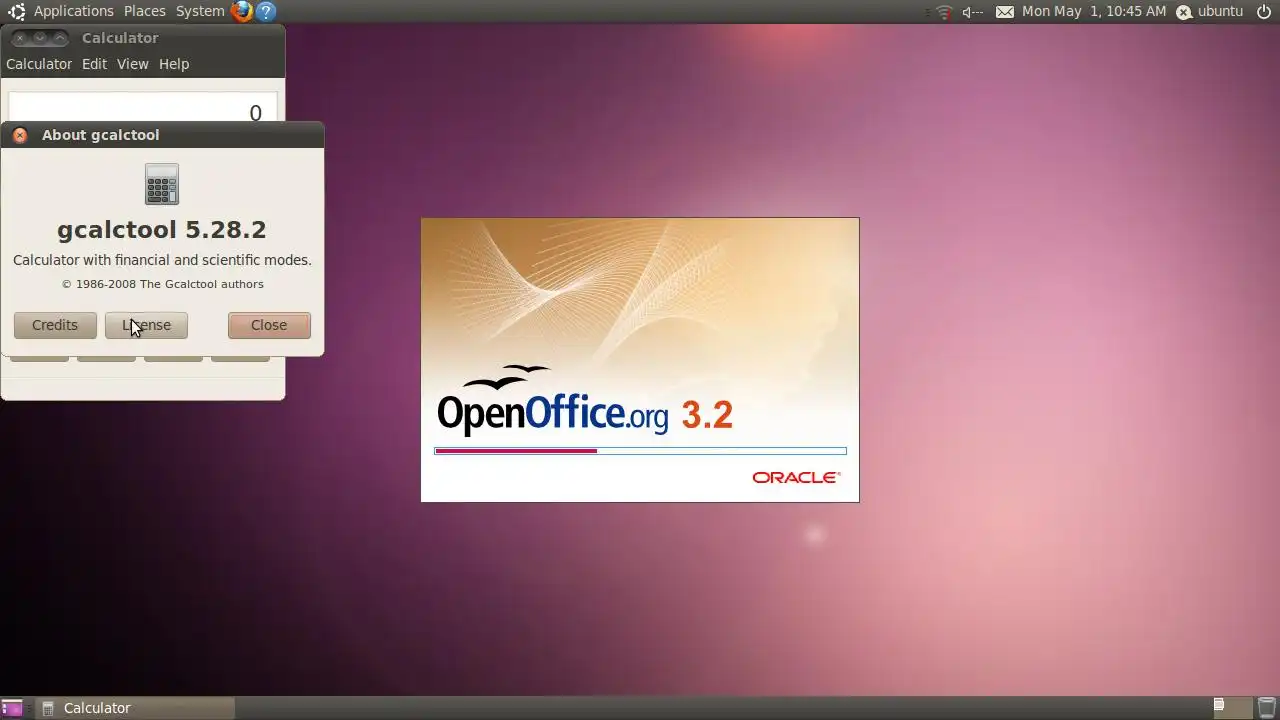Click the License button
Viewport: 1280px width, 720px height.
[x=146, y=325]
